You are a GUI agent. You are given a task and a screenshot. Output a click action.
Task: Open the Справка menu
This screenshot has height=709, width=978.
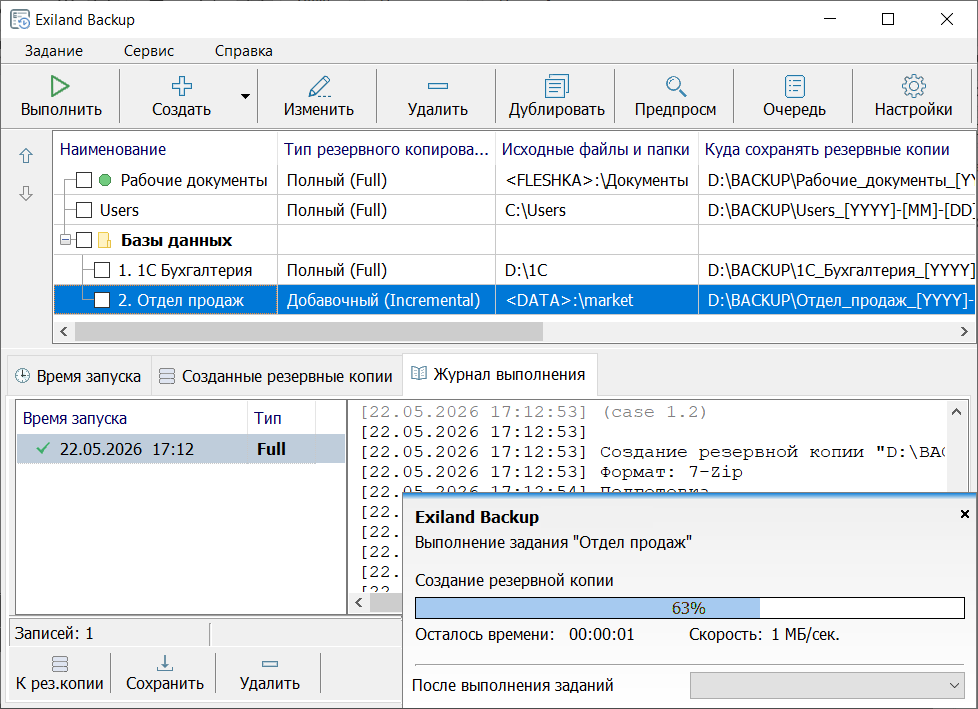(243, 51)
